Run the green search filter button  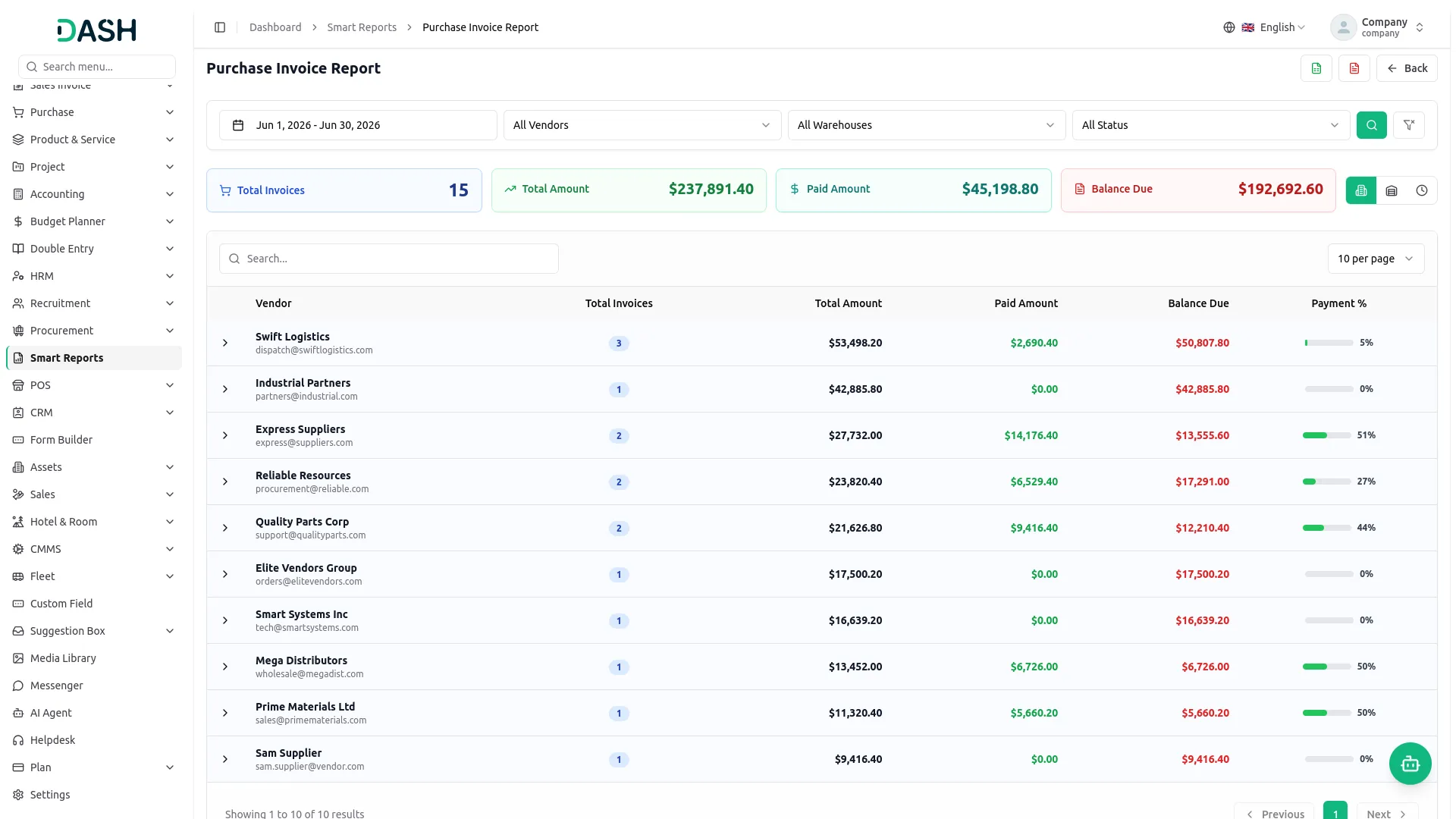pyautogui.click(x=1372, y=125)
